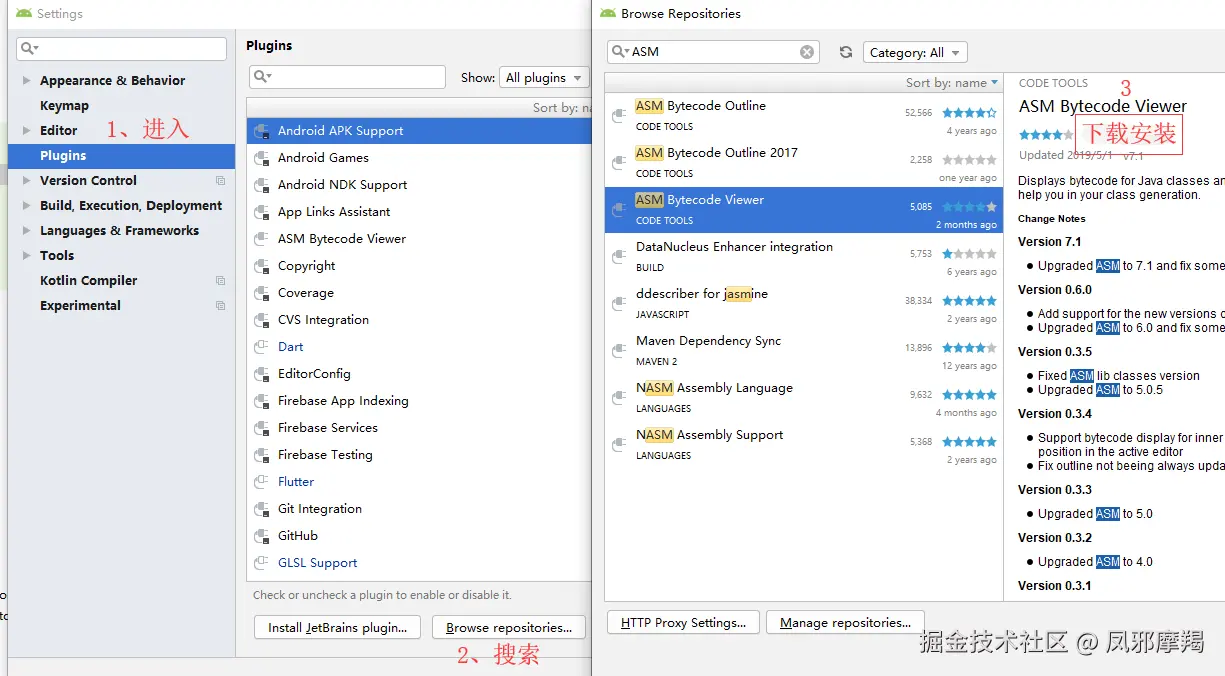
Task: Click the EditorConfig plugin icon
Action: (x=261, y=374)
